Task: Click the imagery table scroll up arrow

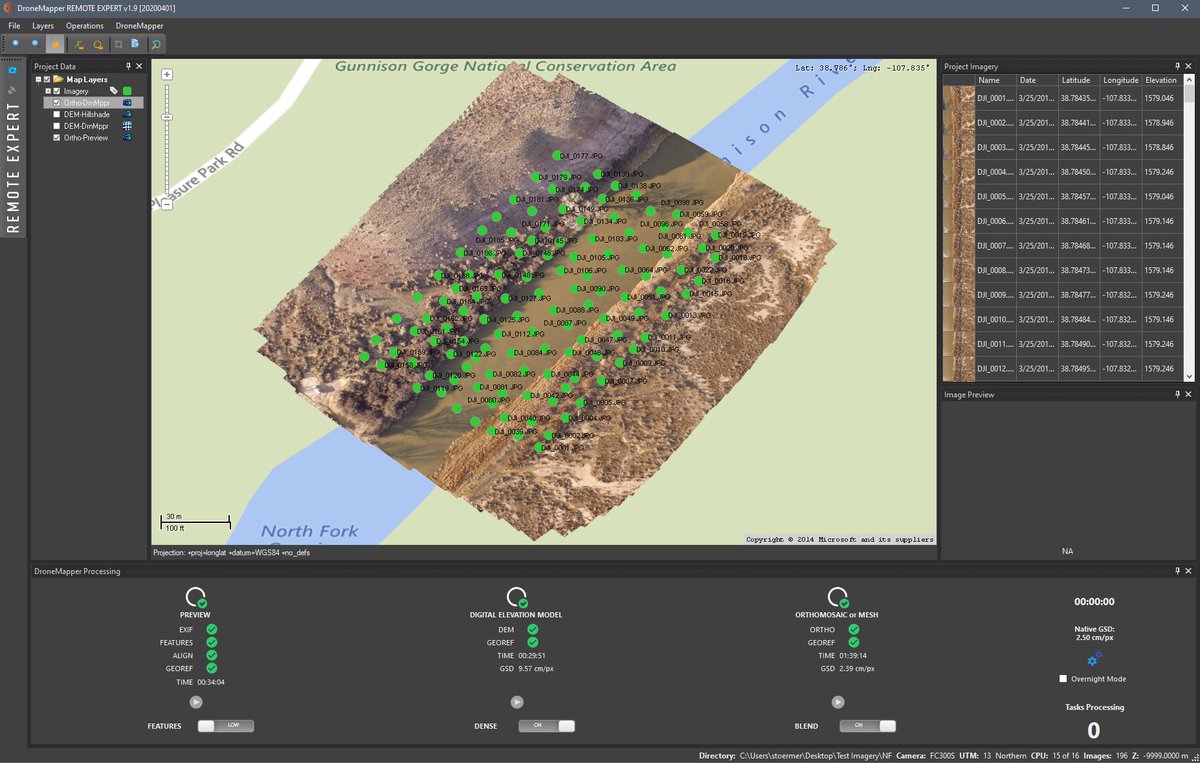Action: 1189,80
